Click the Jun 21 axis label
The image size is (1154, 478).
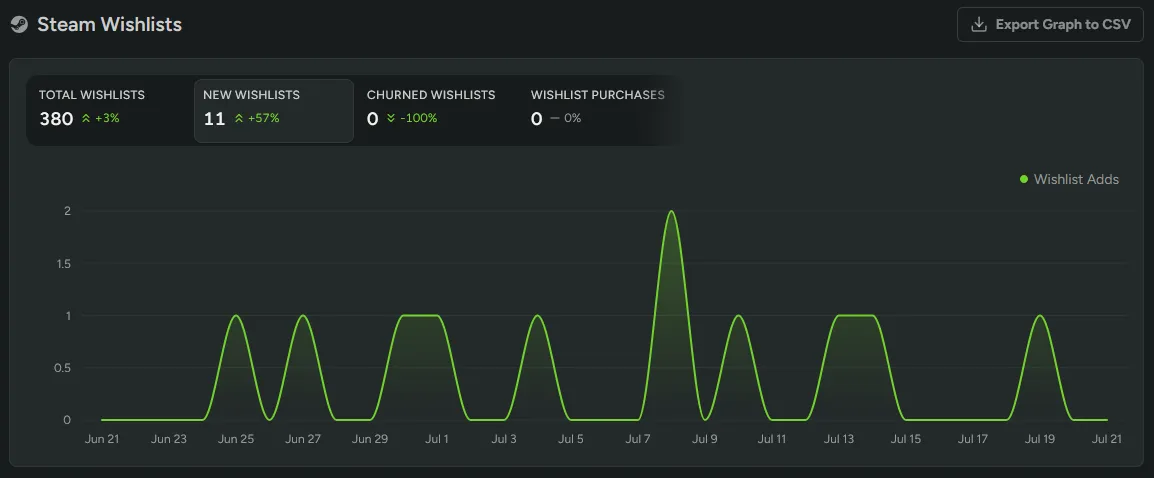[x=102, y=439]
